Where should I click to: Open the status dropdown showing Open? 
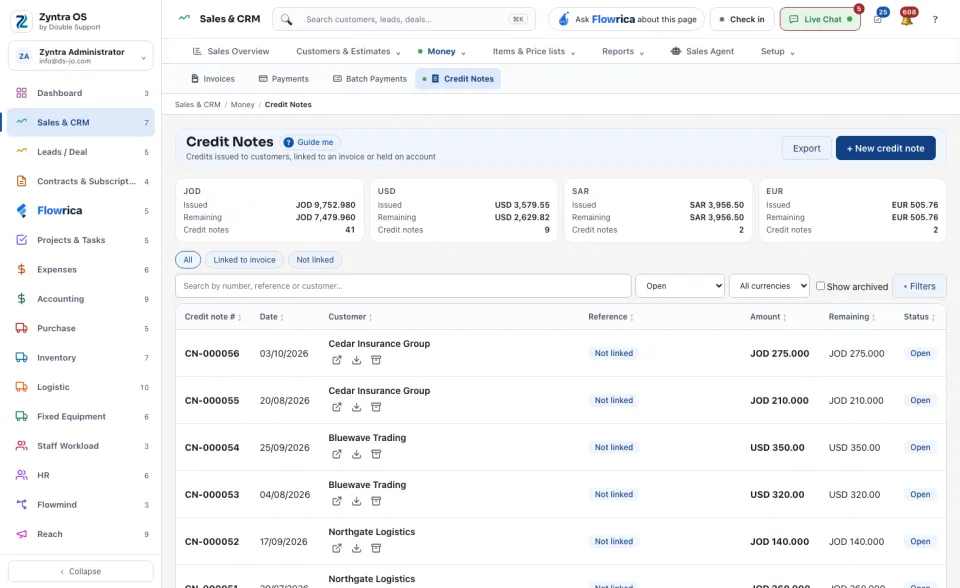coord(680,286)
